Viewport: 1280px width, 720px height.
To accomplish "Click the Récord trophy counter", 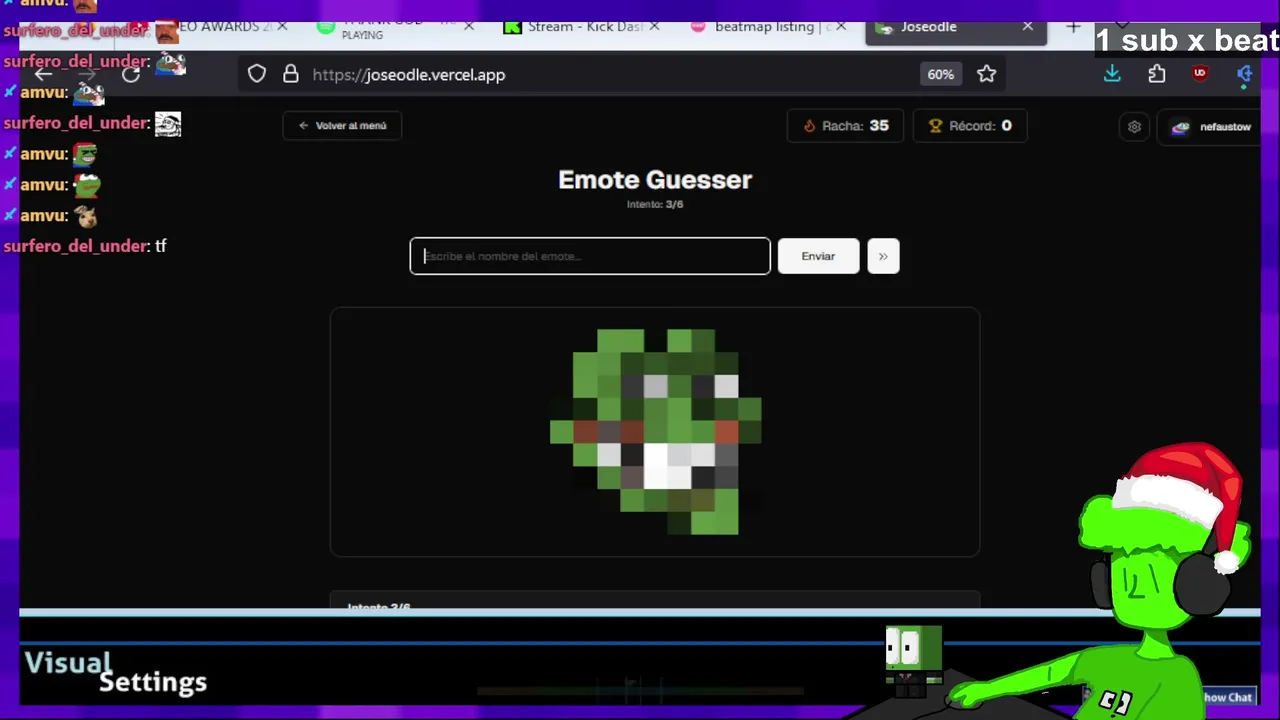I will click(x=970, y=126).
